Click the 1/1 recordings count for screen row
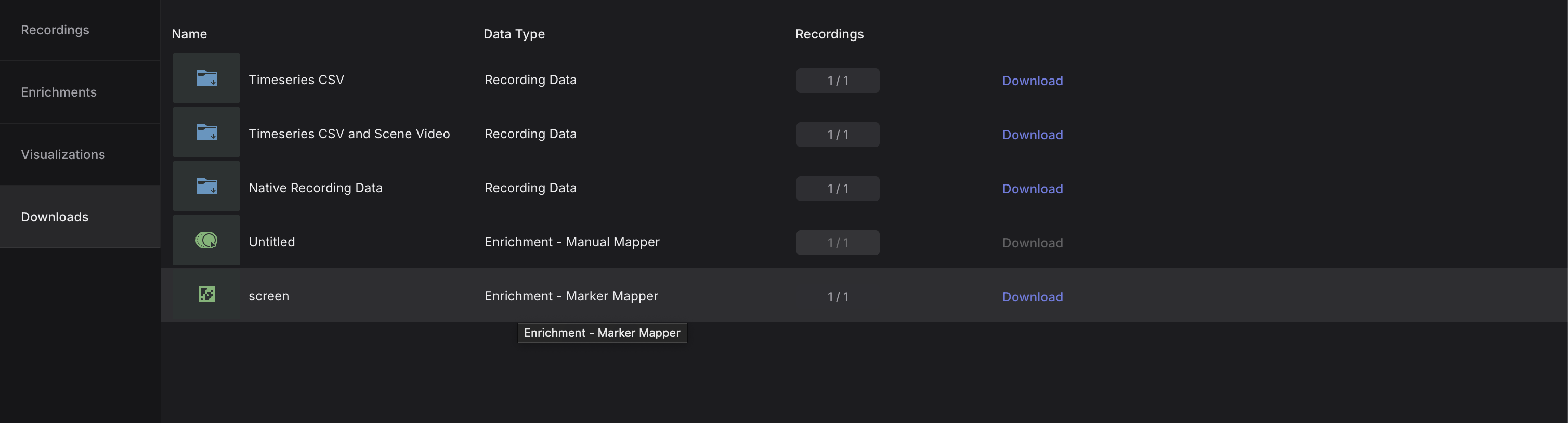Viewport: 1568px width, 423px height. pos(838,297)
